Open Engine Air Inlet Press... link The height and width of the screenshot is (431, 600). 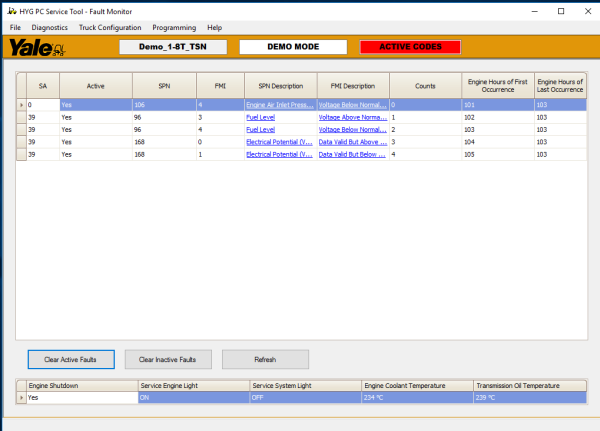[x=280, y=105]
